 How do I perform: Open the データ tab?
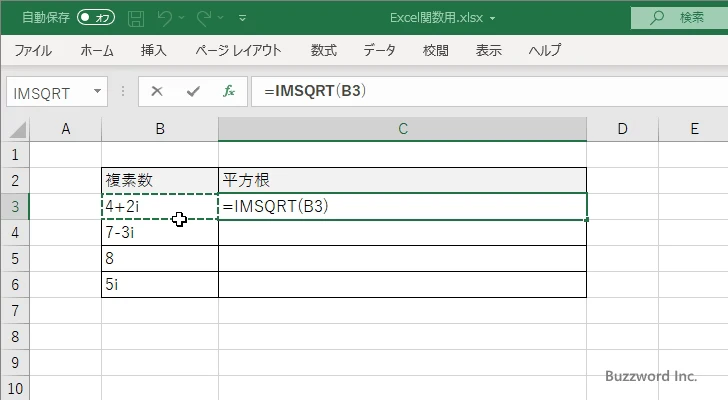coord(379,50)
